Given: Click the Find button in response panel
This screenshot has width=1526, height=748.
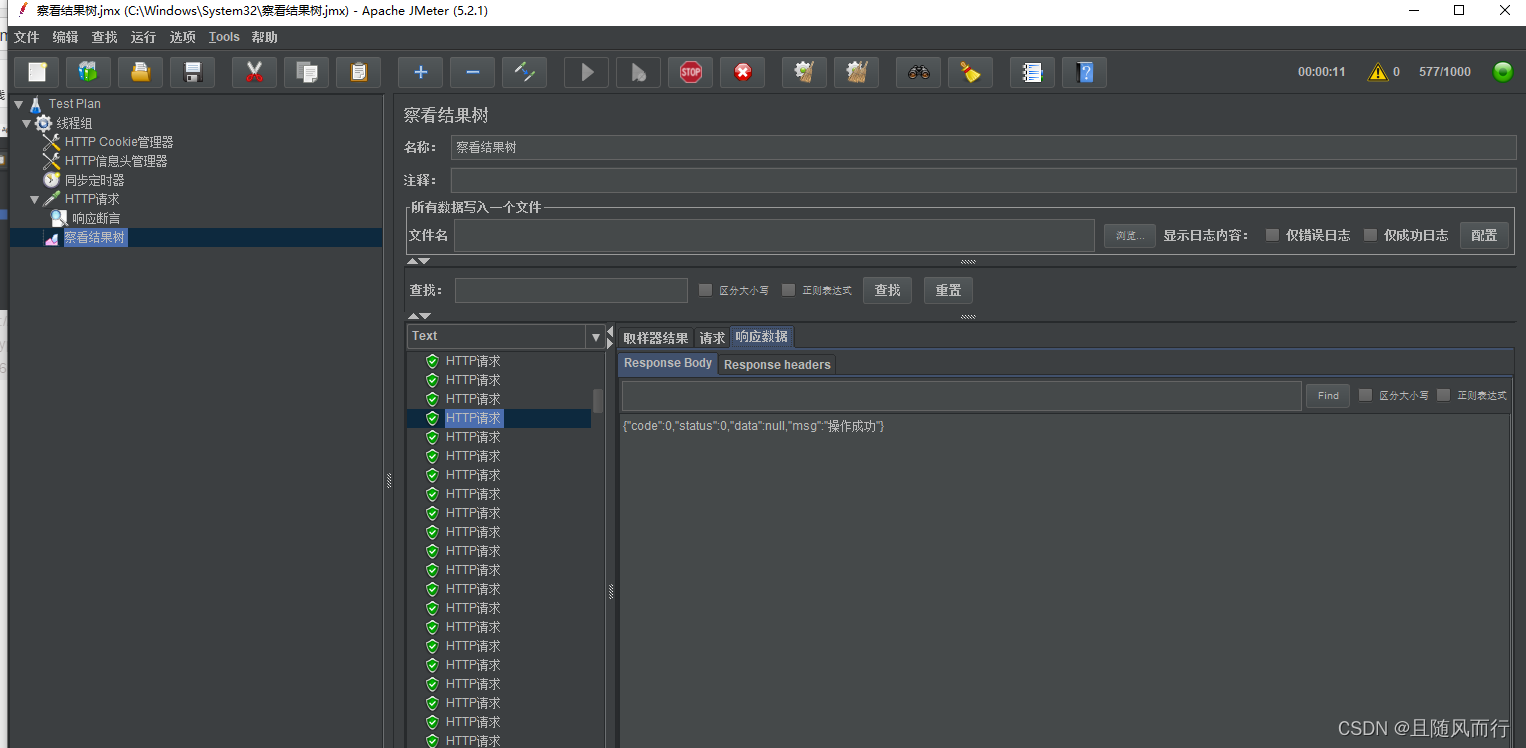Looking at the screenshot, I should pyautogui.click(x=1328, y=395).
